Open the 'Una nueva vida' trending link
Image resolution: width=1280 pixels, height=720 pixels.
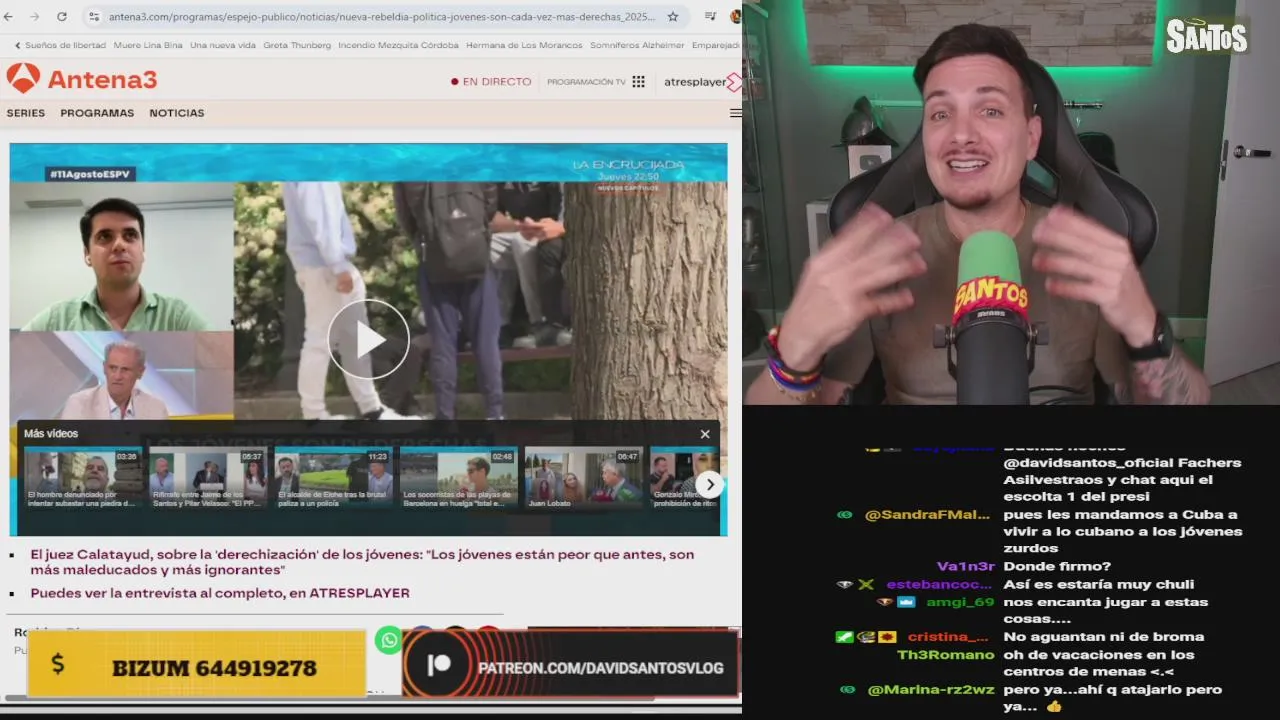tap(223, 45)
